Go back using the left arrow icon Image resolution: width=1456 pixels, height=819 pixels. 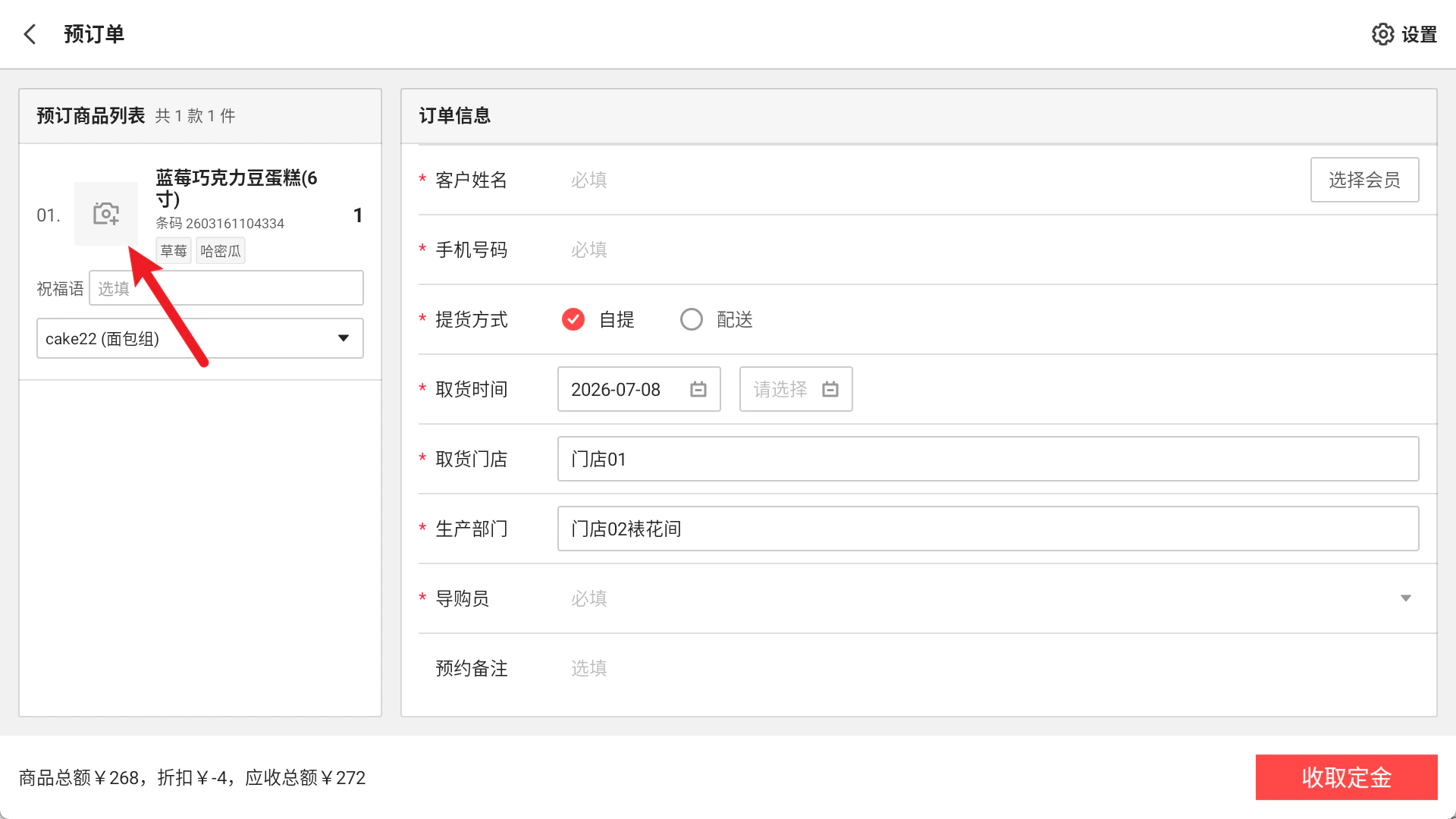pyautogui.click(x=30, y=34)
